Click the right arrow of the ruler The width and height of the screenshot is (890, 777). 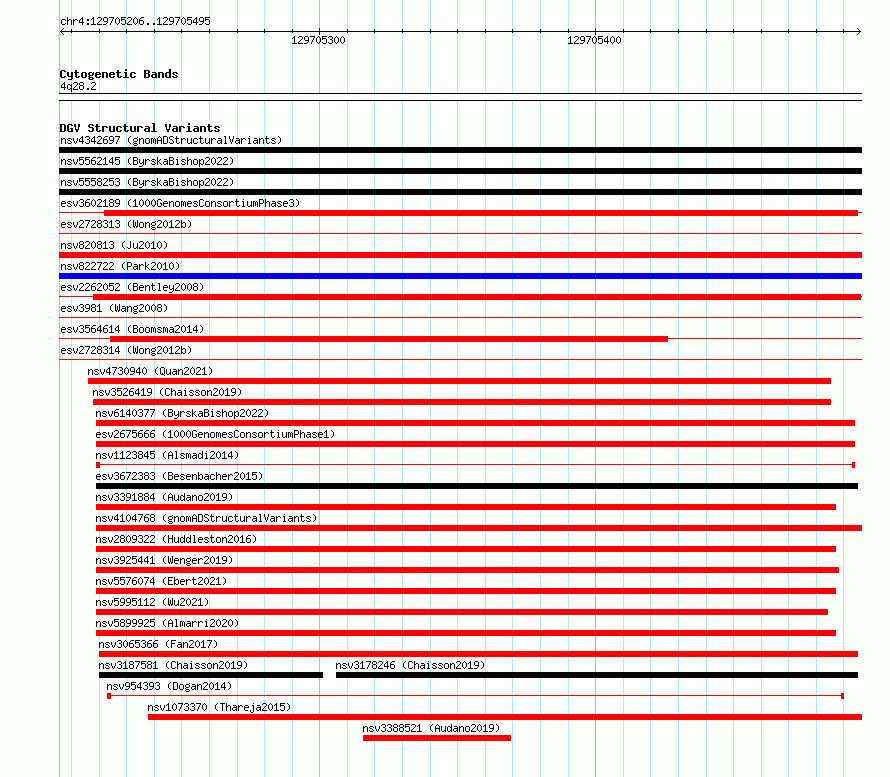click(x=858, y=32)
